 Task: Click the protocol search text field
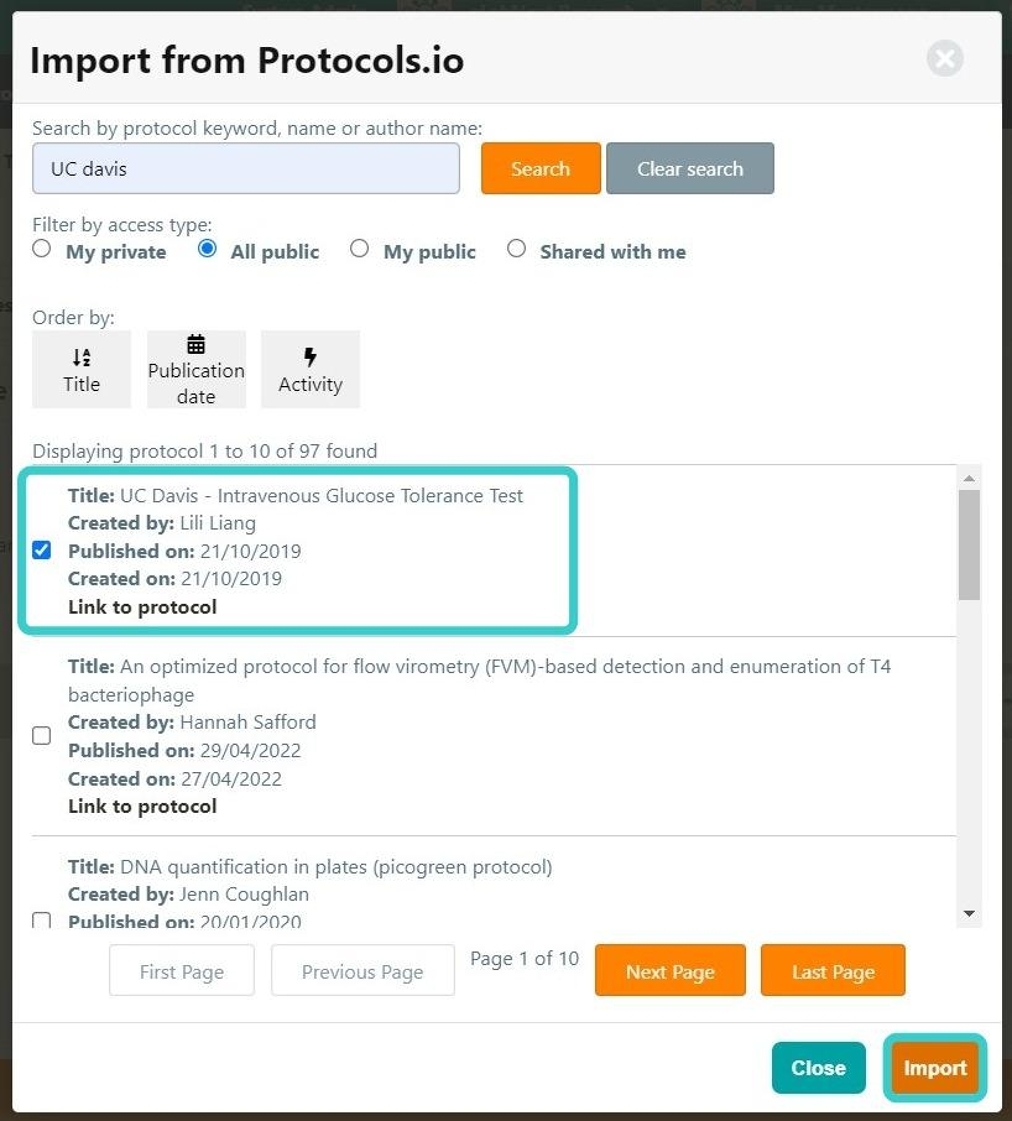pos(246,169)
